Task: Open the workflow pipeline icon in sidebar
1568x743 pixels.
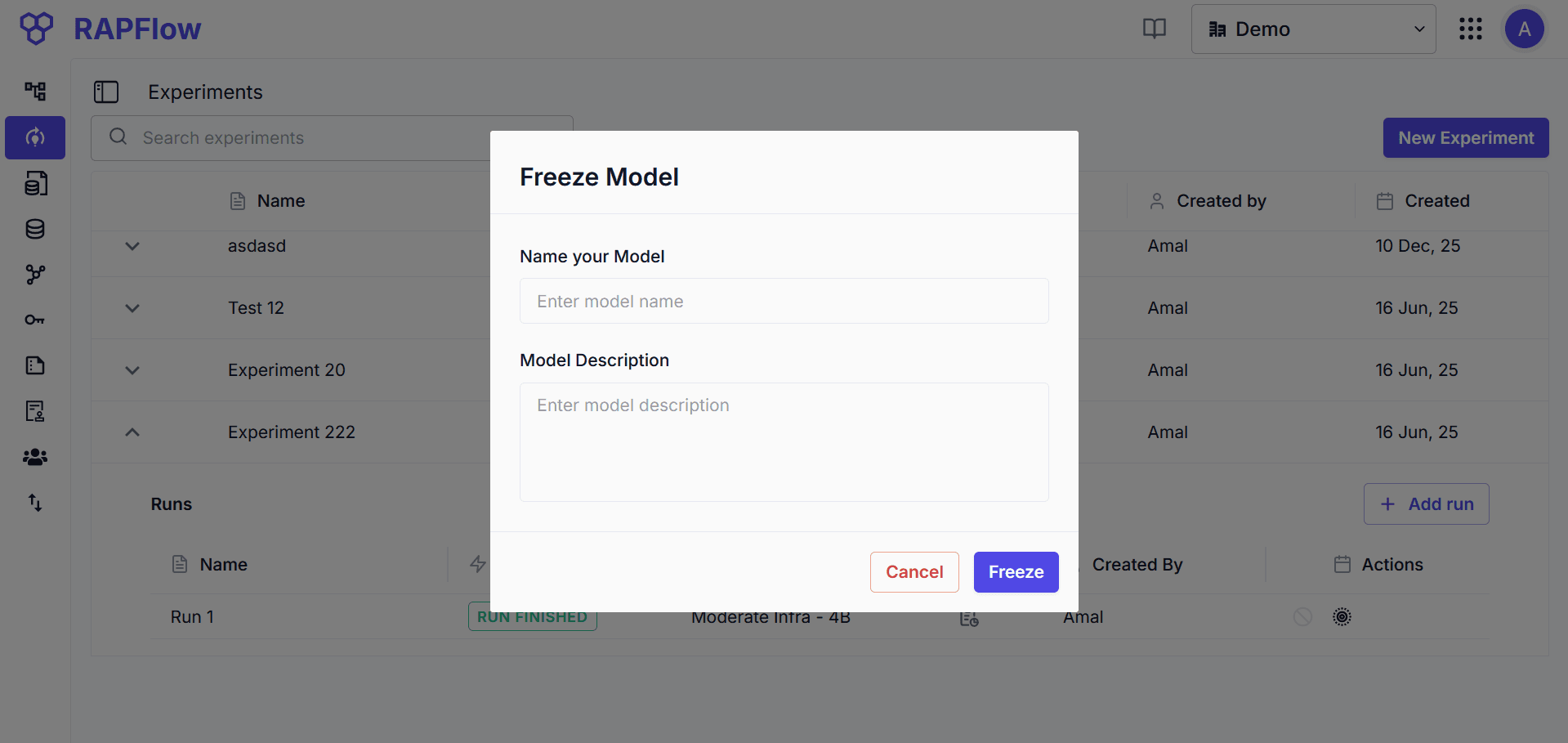Action: click(x=35, y=92)
